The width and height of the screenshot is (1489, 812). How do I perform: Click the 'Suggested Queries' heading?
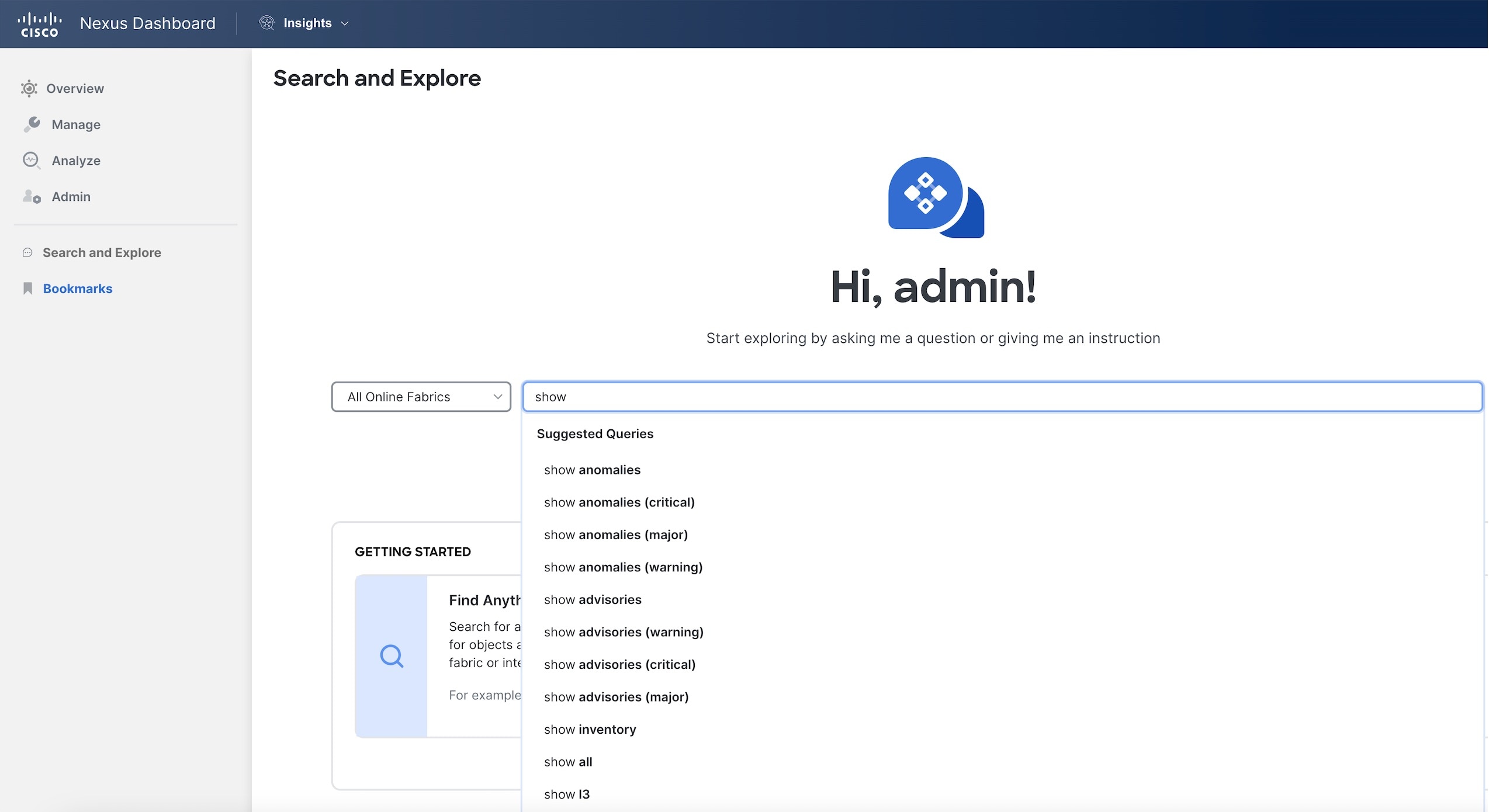[x=595, y=433]
